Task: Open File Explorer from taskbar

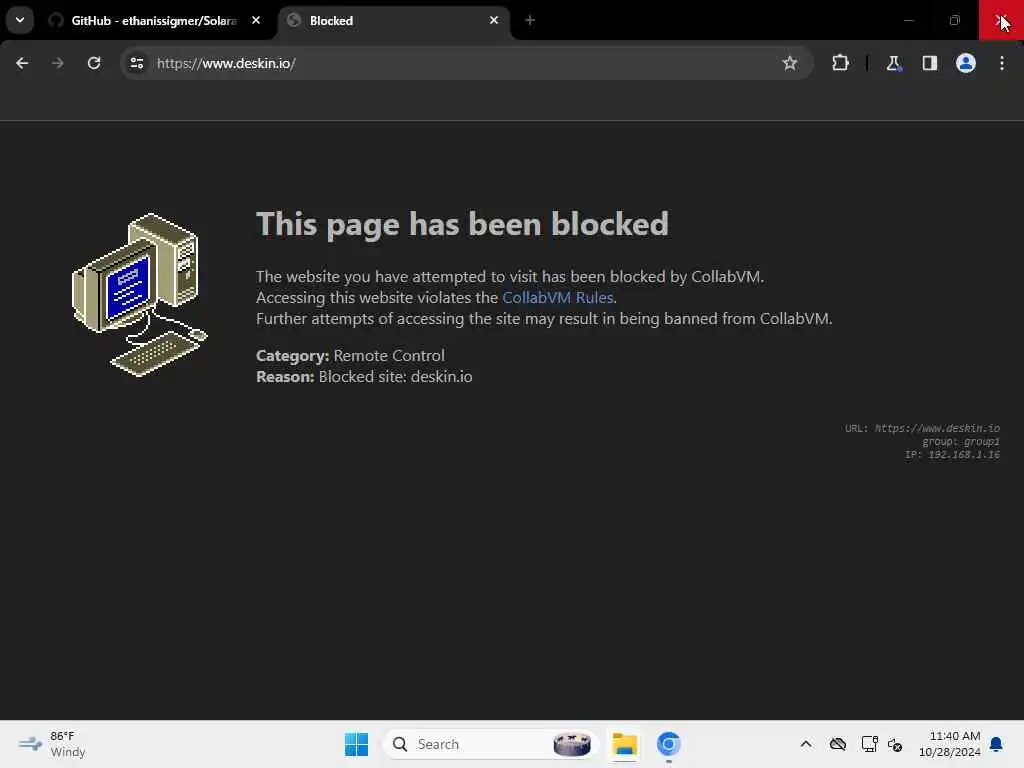Action: pyautogui.click(x=624, y=744)
